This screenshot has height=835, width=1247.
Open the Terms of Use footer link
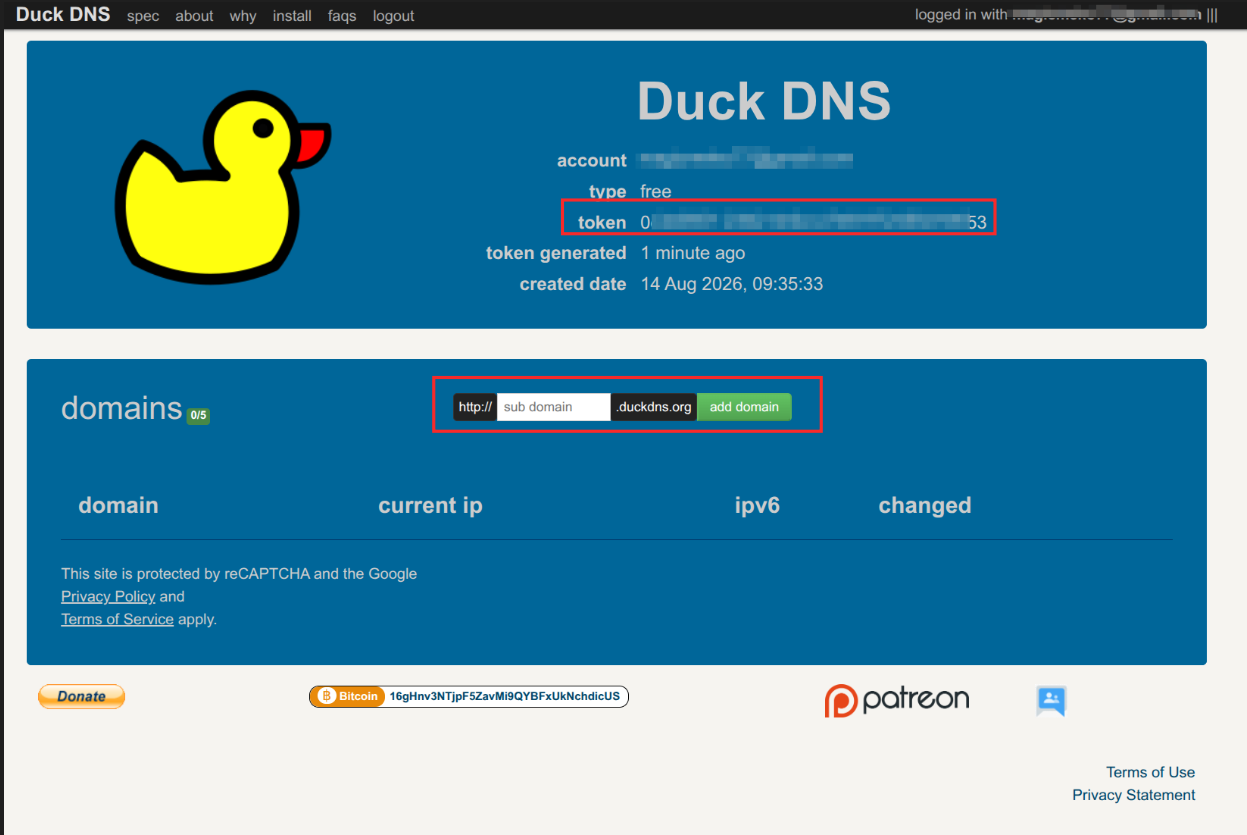click(1150, 772)
